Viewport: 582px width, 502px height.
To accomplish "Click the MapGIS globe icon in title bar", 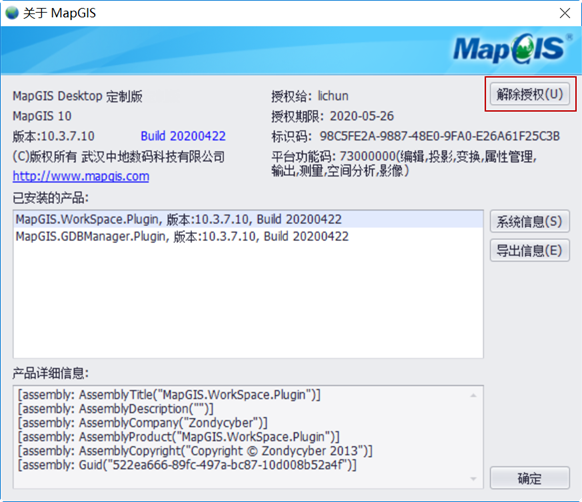I will point(12,13).
